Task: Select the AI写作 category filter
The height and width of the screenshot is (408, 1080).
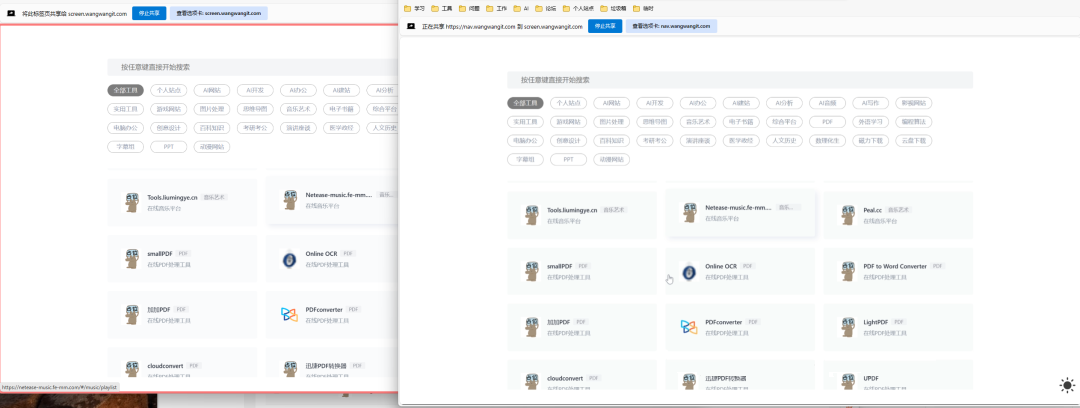Action: (x=871, y=102)
